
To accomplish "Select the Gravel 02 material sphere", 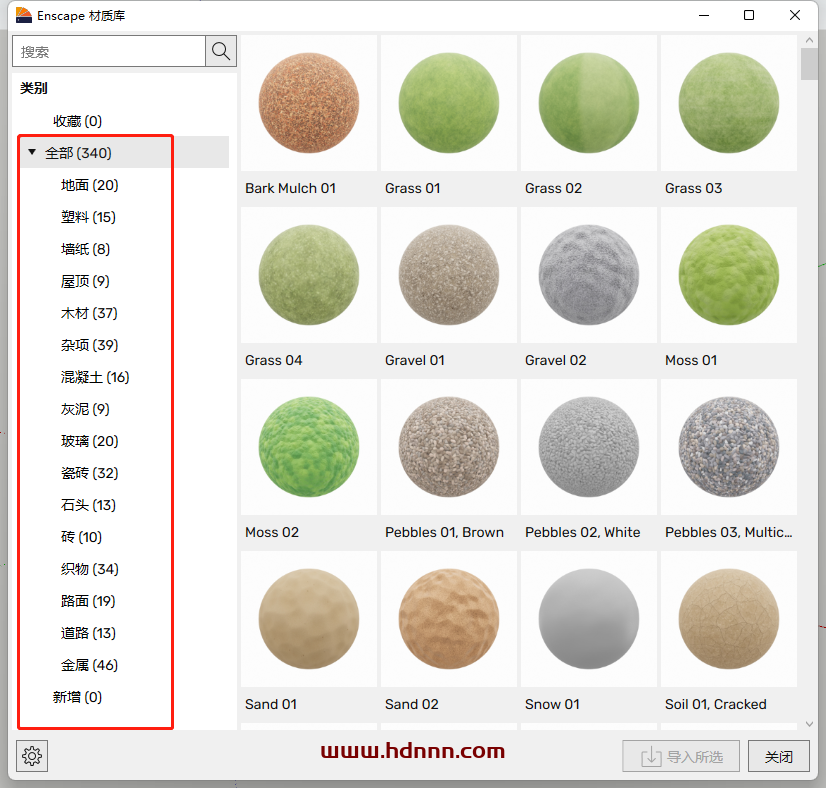I will coord(589,275).
